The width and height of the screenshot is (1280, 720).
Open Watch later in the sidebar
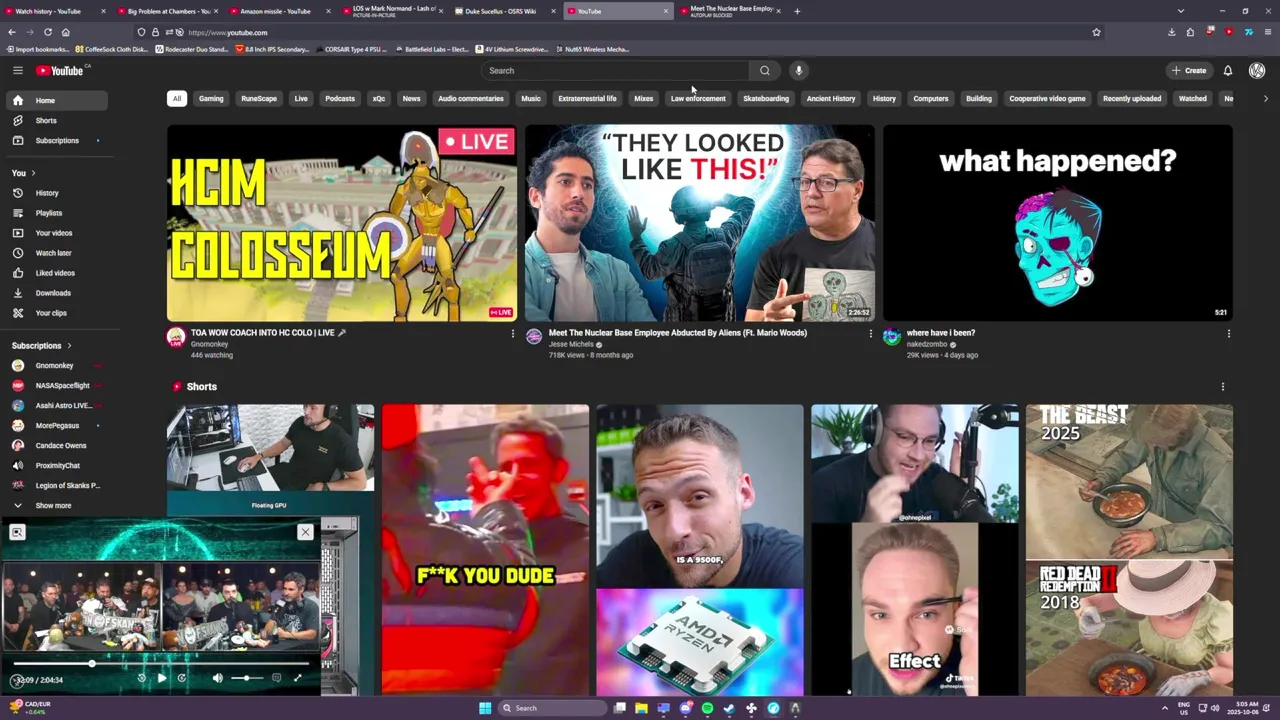pos(54,253)
